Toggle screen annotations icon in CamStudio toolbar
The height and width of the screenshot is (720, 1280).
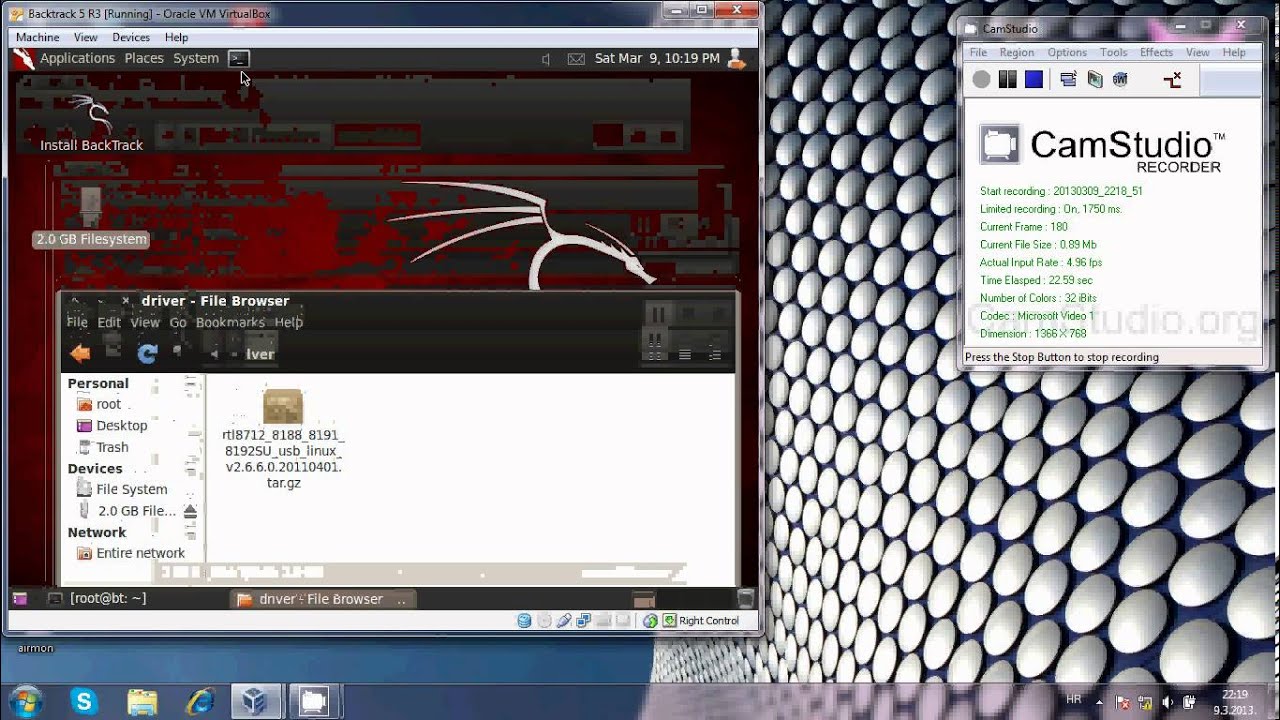coord(1068,79)
